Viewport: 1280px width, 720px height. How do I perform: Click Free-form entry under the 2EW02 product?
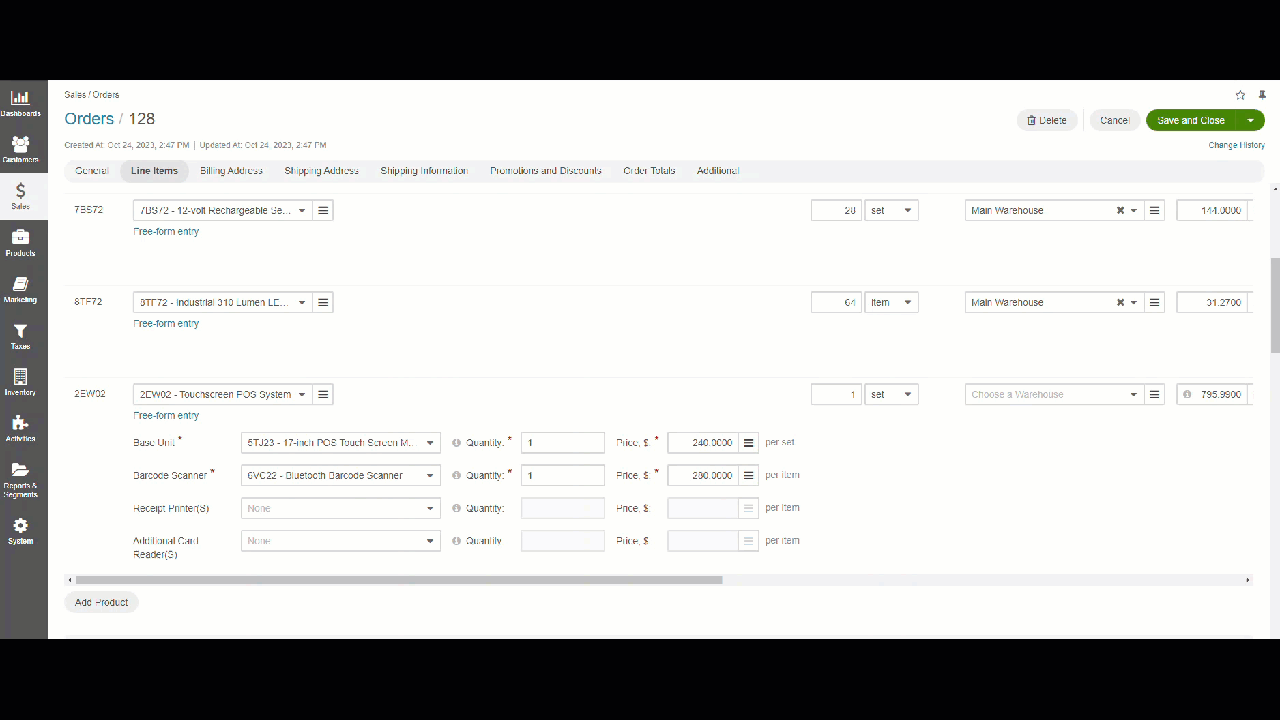(x=166, y=415)
